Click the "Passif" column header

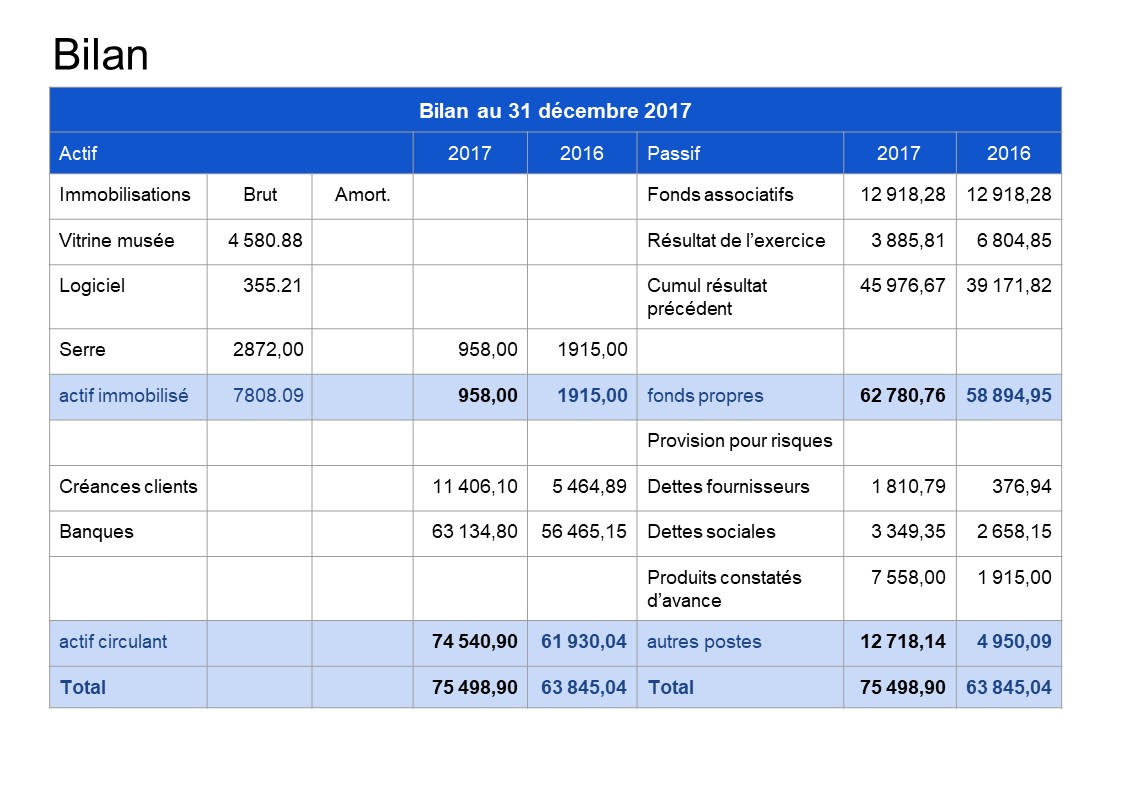[x=673, y=153]
